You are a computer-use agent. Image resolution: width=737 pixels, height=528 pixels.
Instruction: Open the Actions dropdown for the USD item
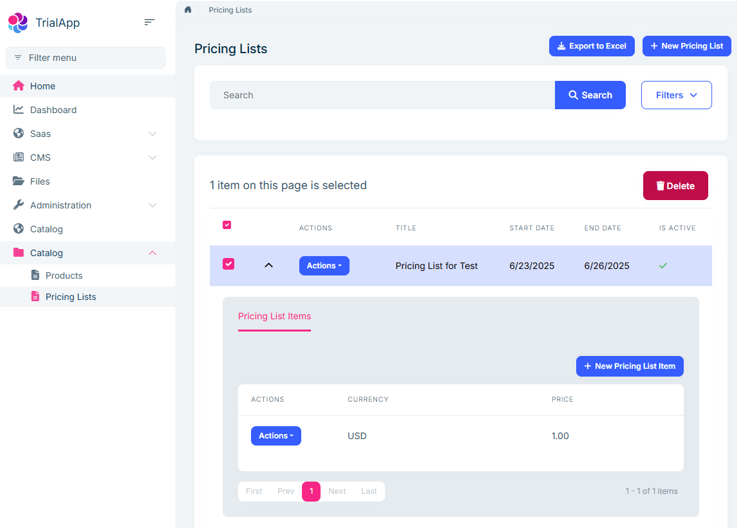click(276, 436)
